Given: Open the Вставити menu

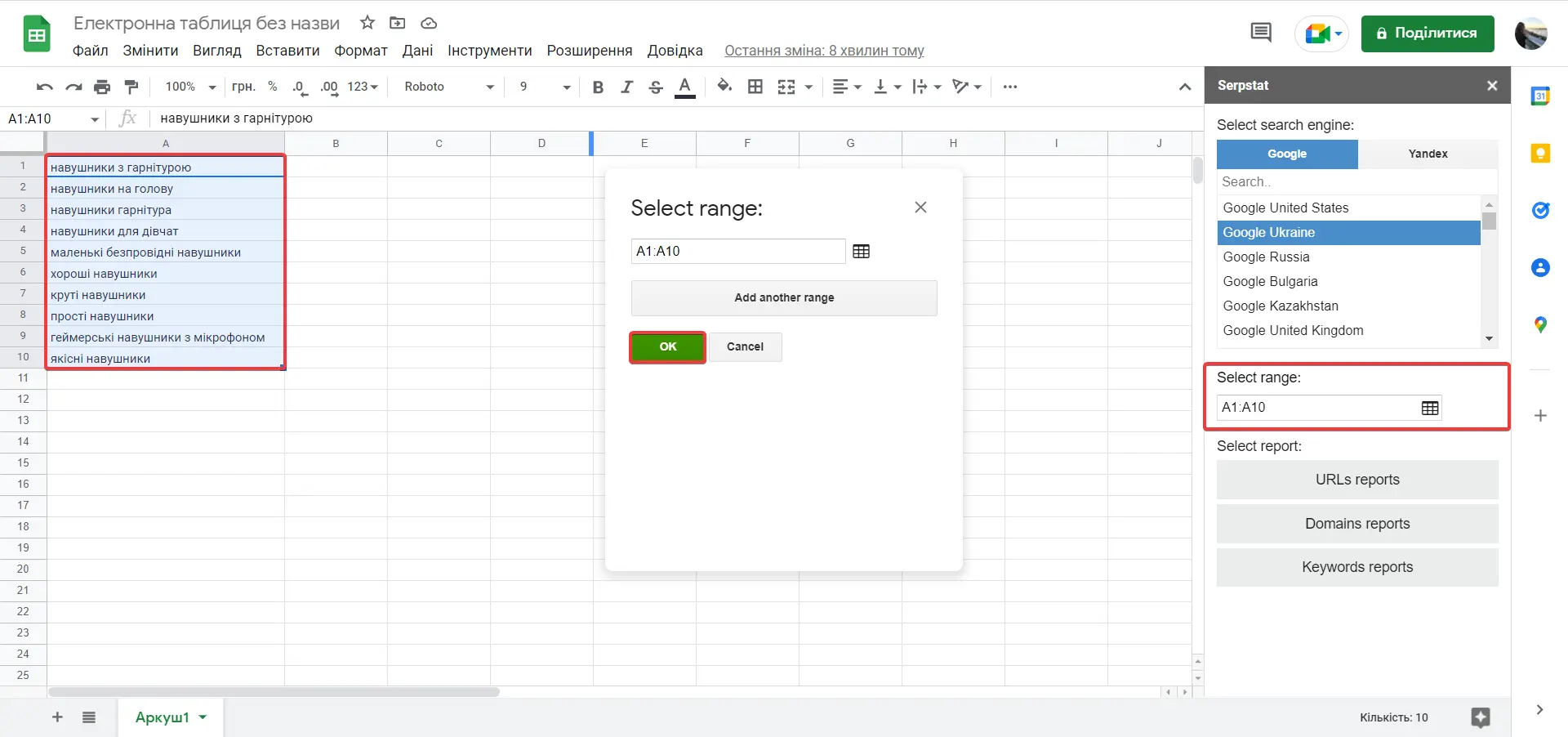Looking at the screenshot, I should point(287,51).
